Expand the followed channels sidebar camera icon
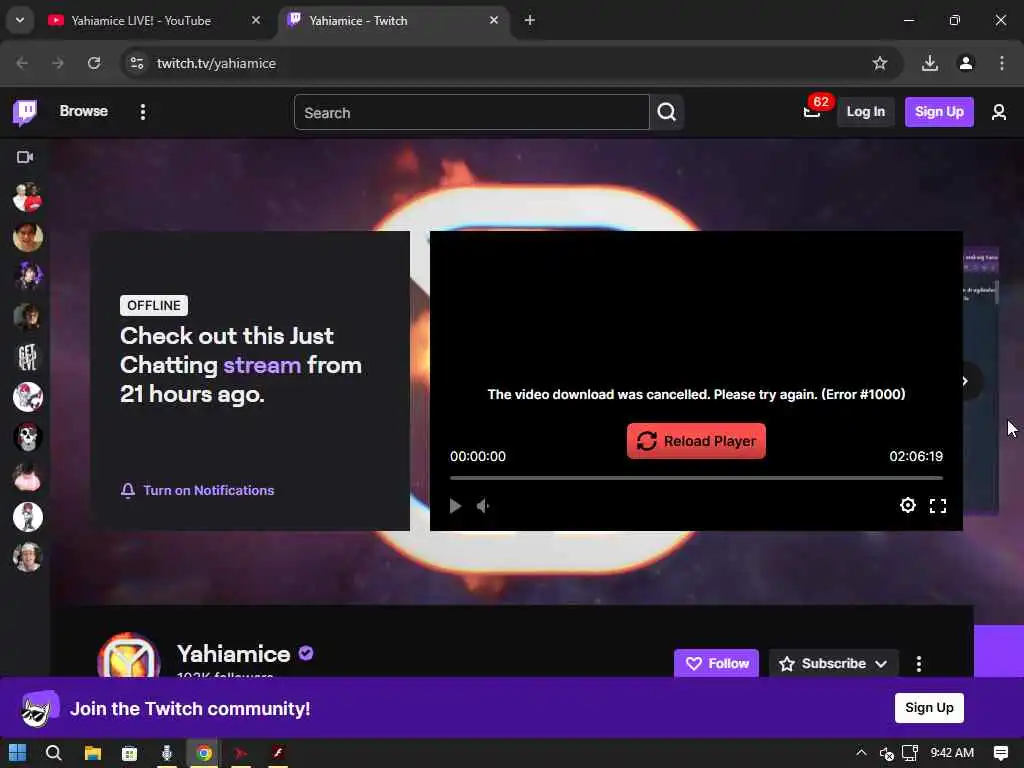 25,157
